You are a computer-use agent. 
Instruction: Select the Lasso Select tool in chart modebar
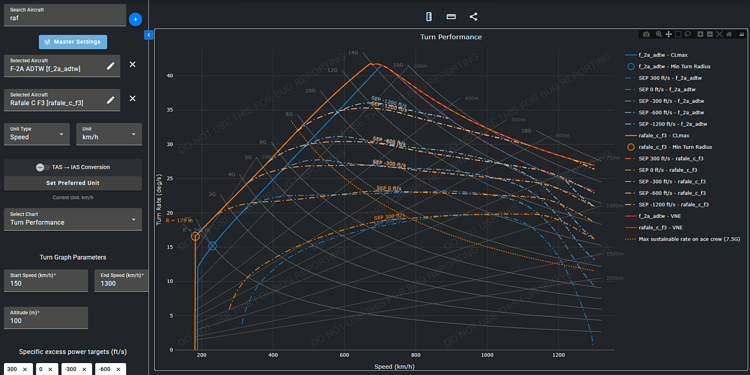688,34
